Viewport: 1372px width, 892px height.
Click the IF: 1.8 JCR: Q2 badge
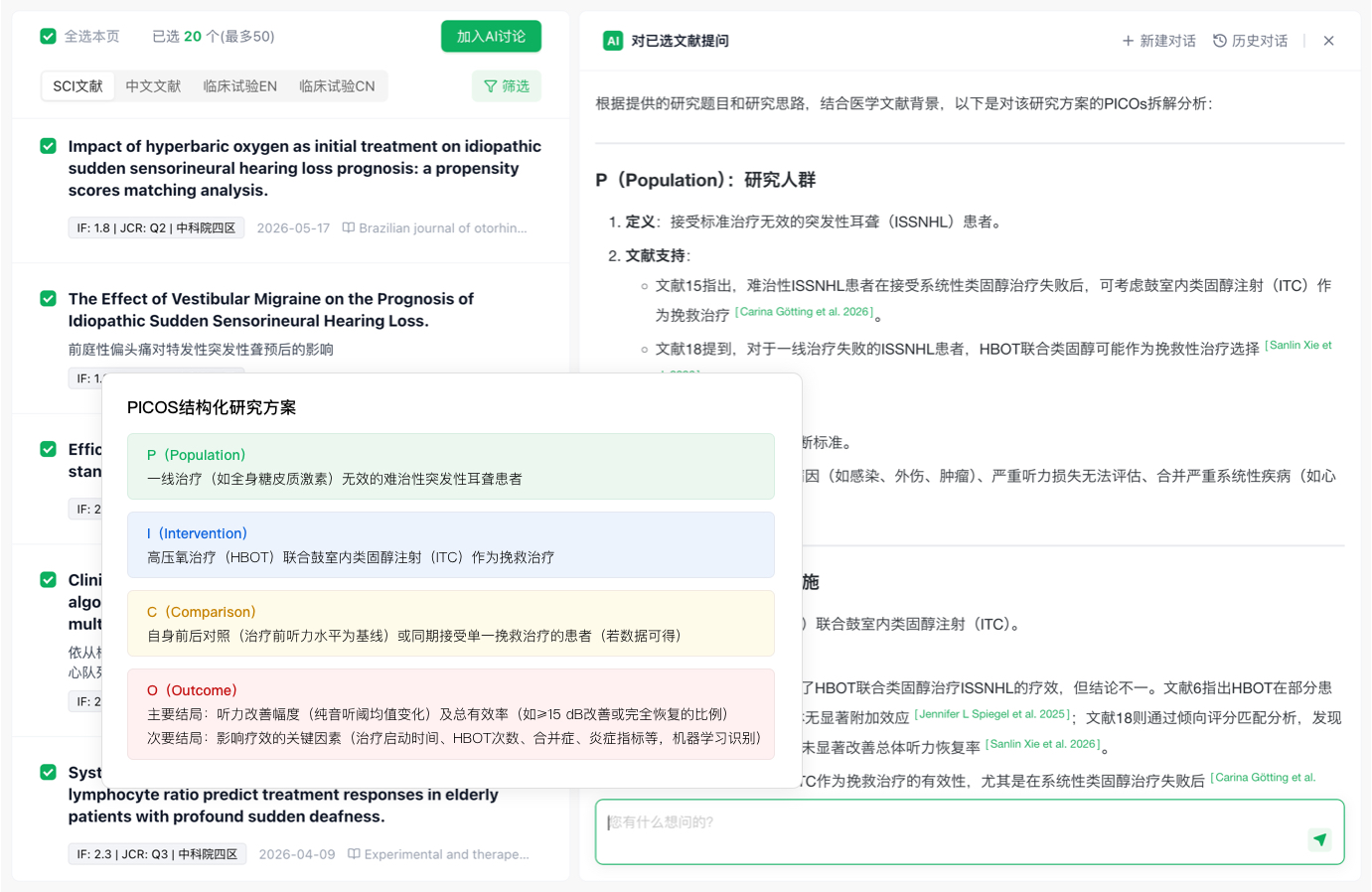(x=156, y=228)
